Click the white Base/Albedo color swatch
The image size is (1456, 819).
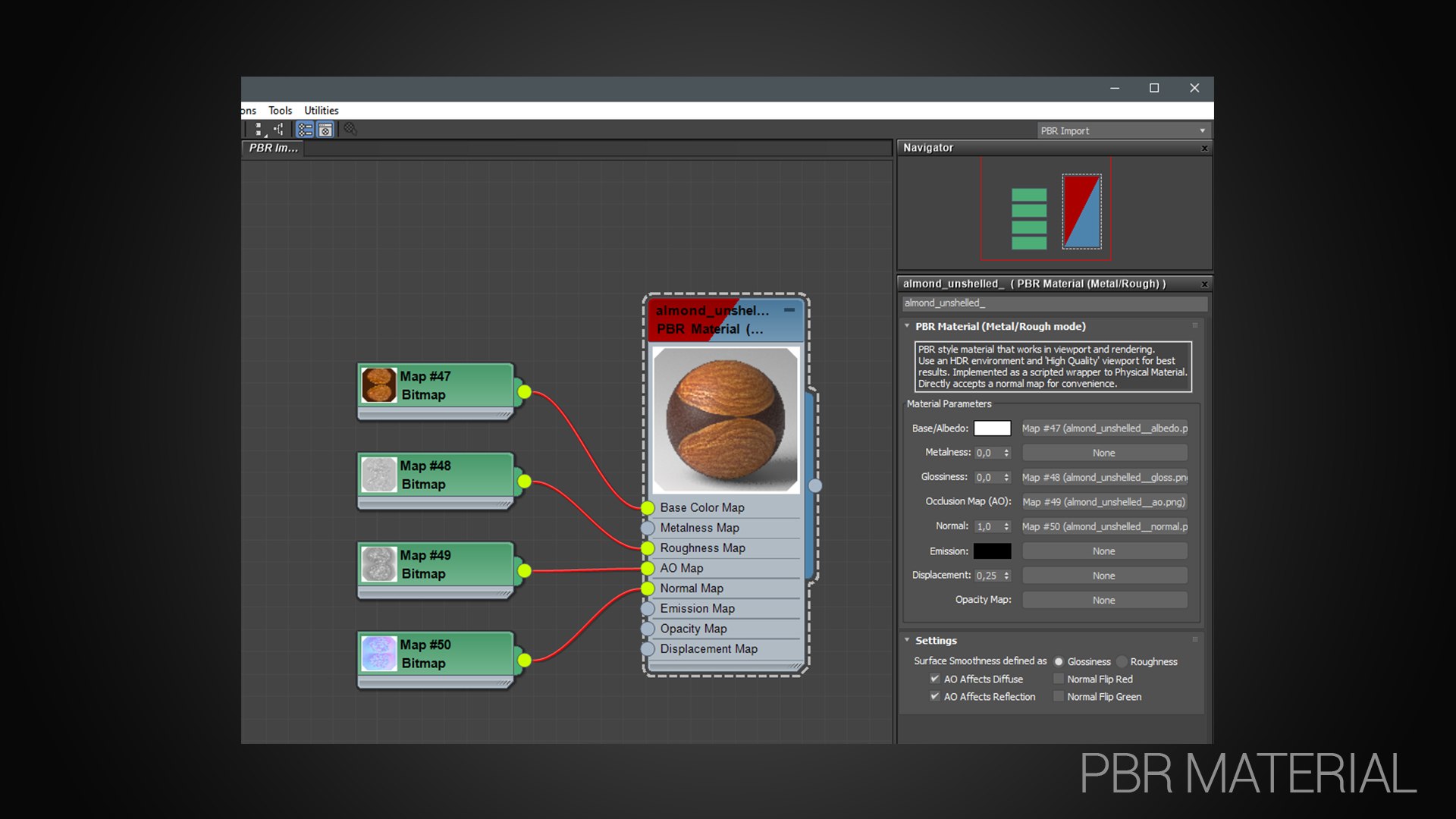[x=992, y=428]
